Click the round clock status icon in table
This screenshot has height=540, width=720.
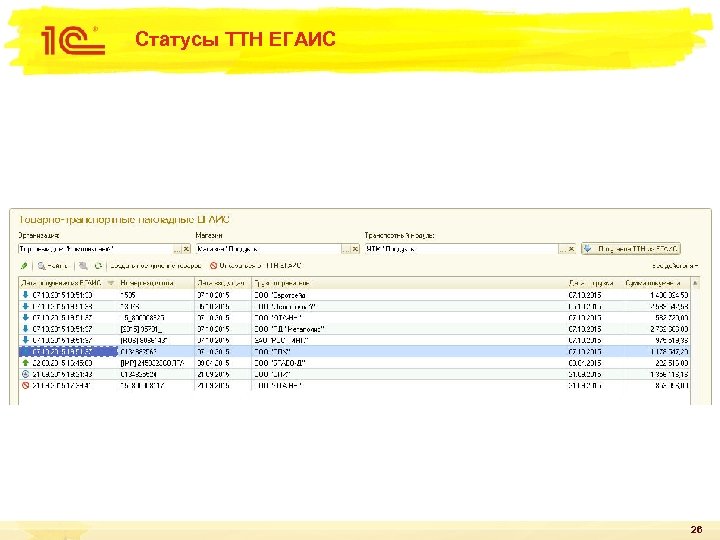click(26, 374)
